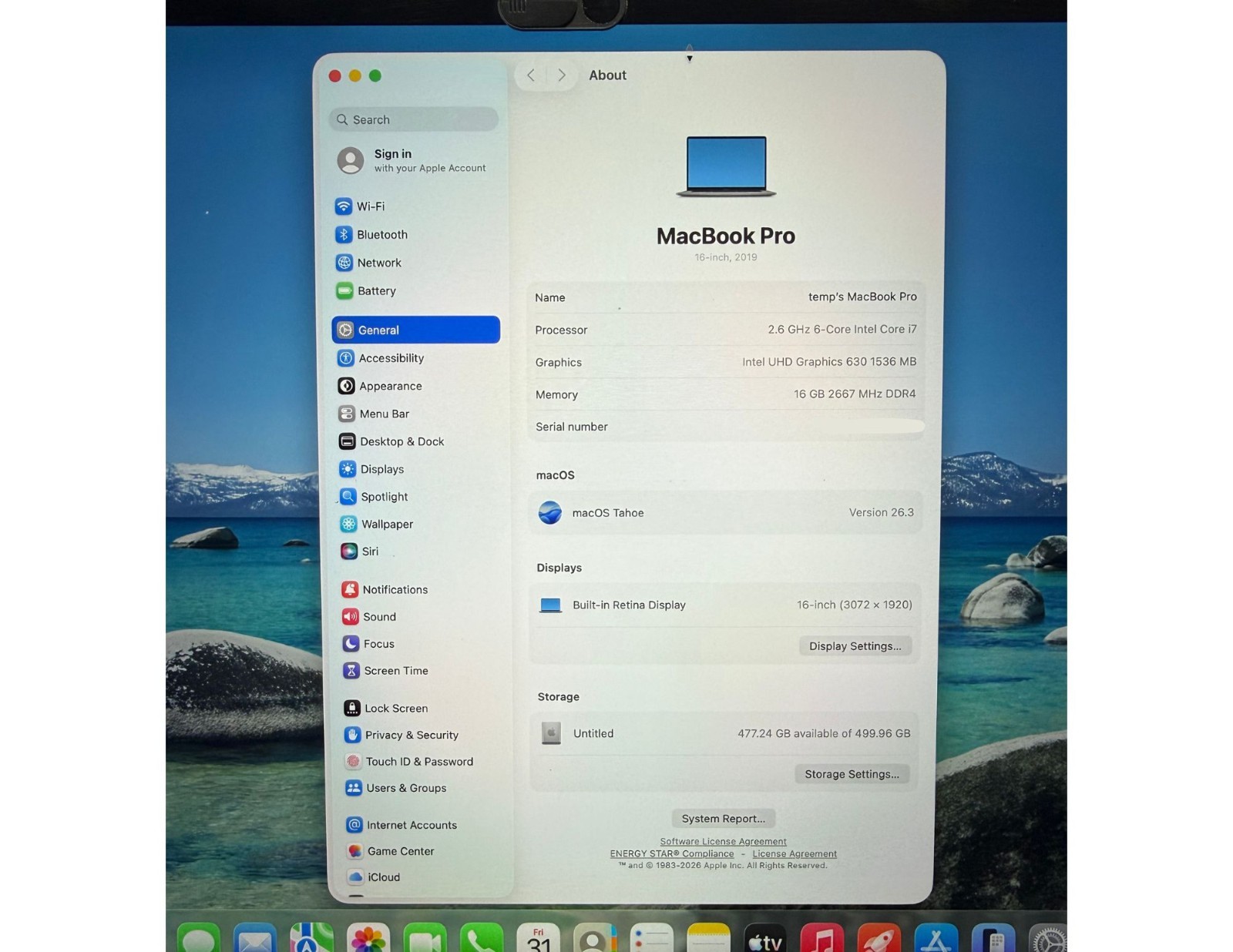Go forward with the right chevron
This screenshot has width=1233, height=952.
[x=562, y=75]
